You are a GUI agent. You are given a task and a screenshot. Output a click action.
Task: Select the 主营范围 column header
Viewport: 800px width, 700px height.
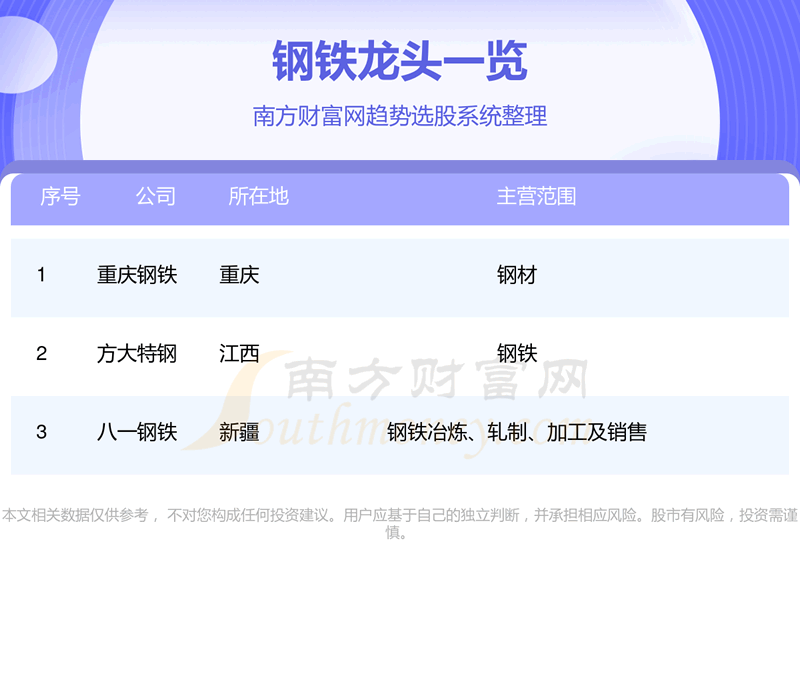[x=537, y=196]
